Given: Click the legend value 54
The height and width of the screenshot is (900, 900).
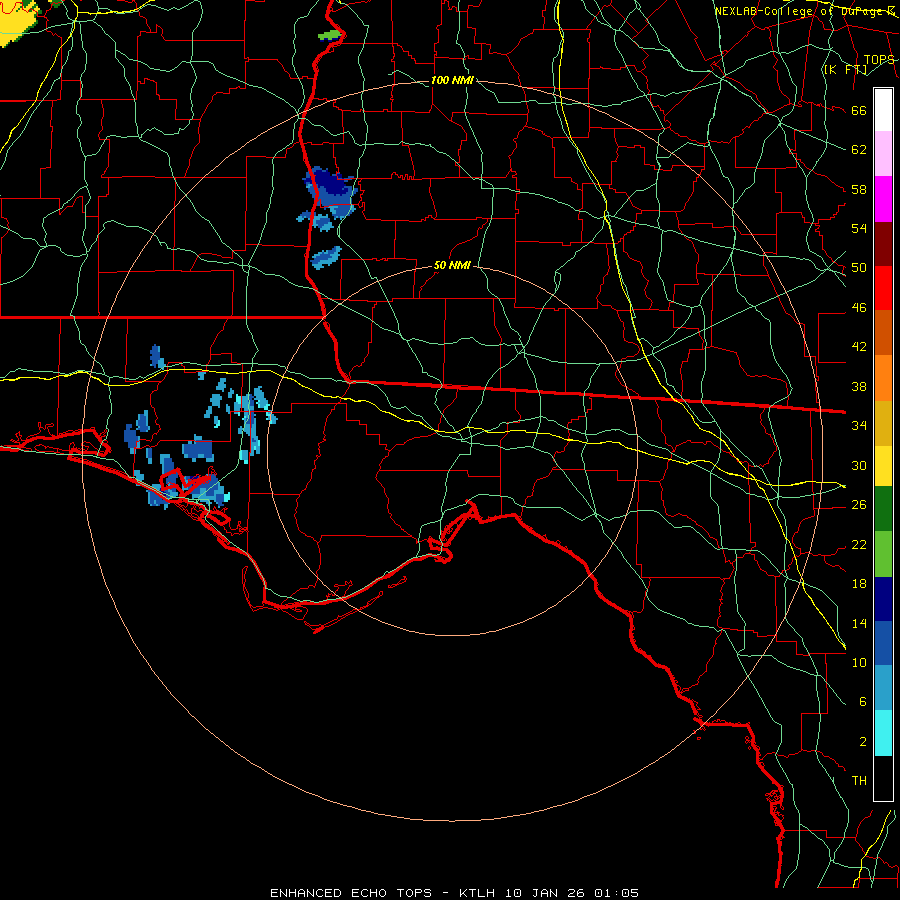Looking at the screenshot, I should (859, 228).
